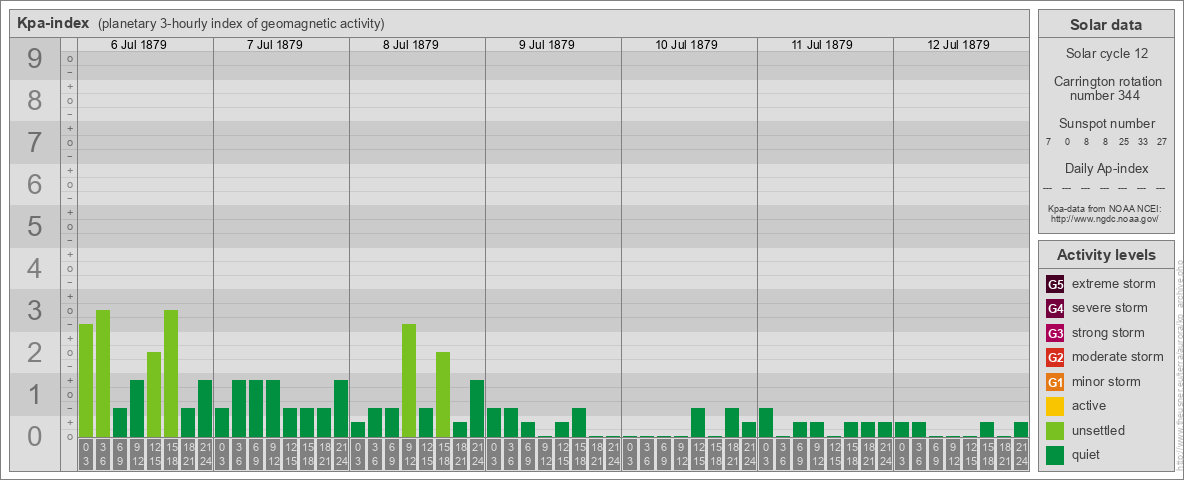Click the 9-12 time label under 8 Jul
1184x480 pixels.
pyautogui.click(x=409, y=454)
